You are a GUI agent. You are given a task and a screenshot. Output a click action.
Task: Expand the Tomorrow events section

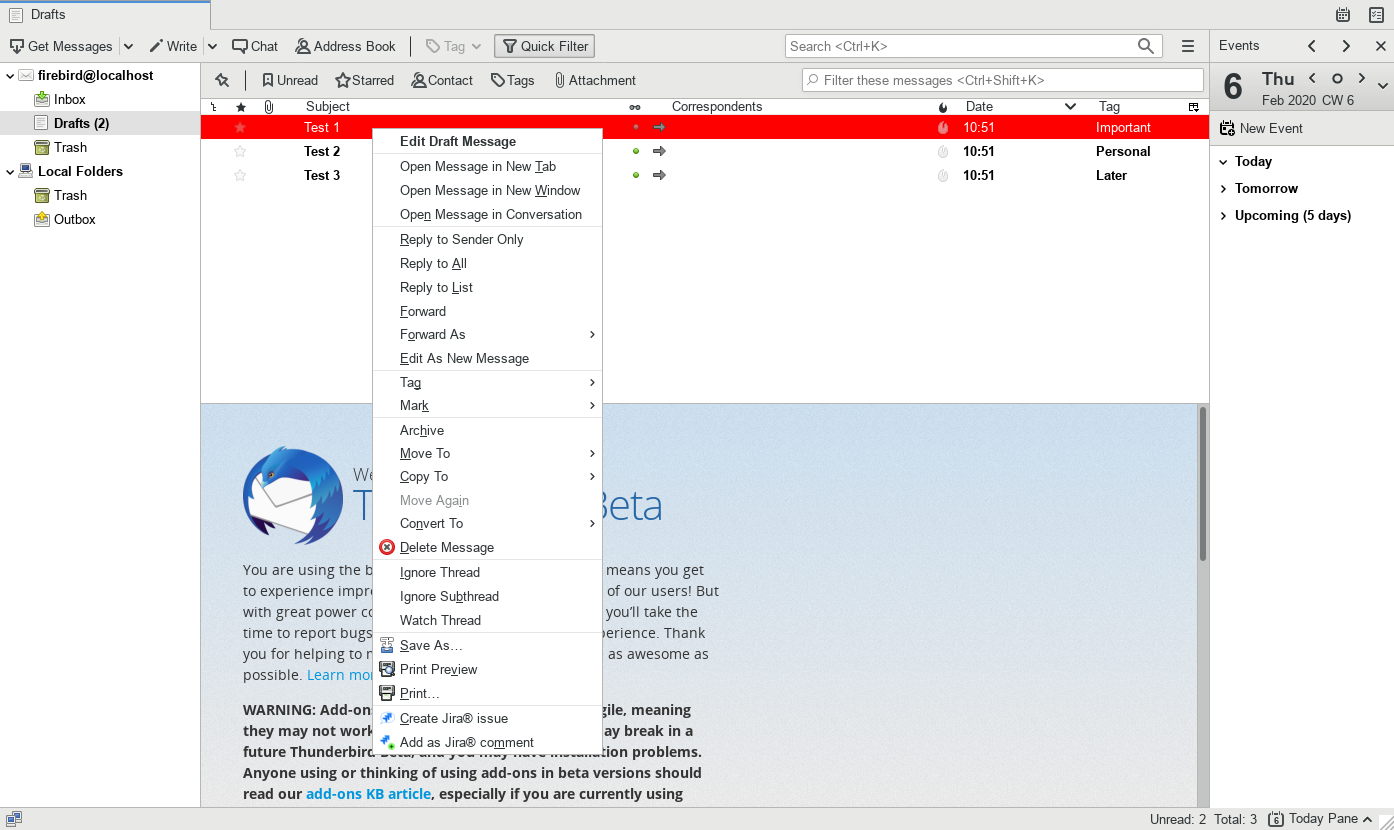[1223, 188]
